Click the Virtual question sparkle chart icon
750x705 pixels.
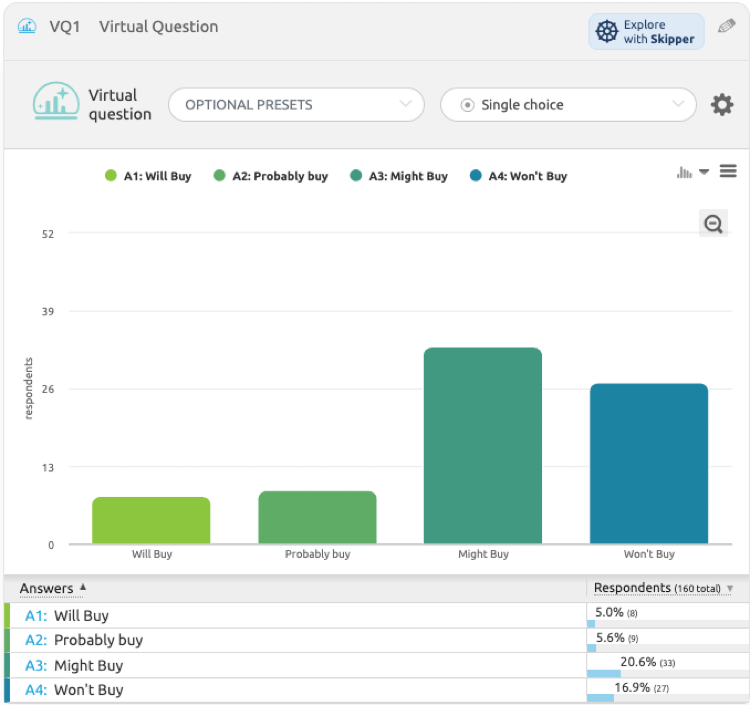[x=55, y=103]
